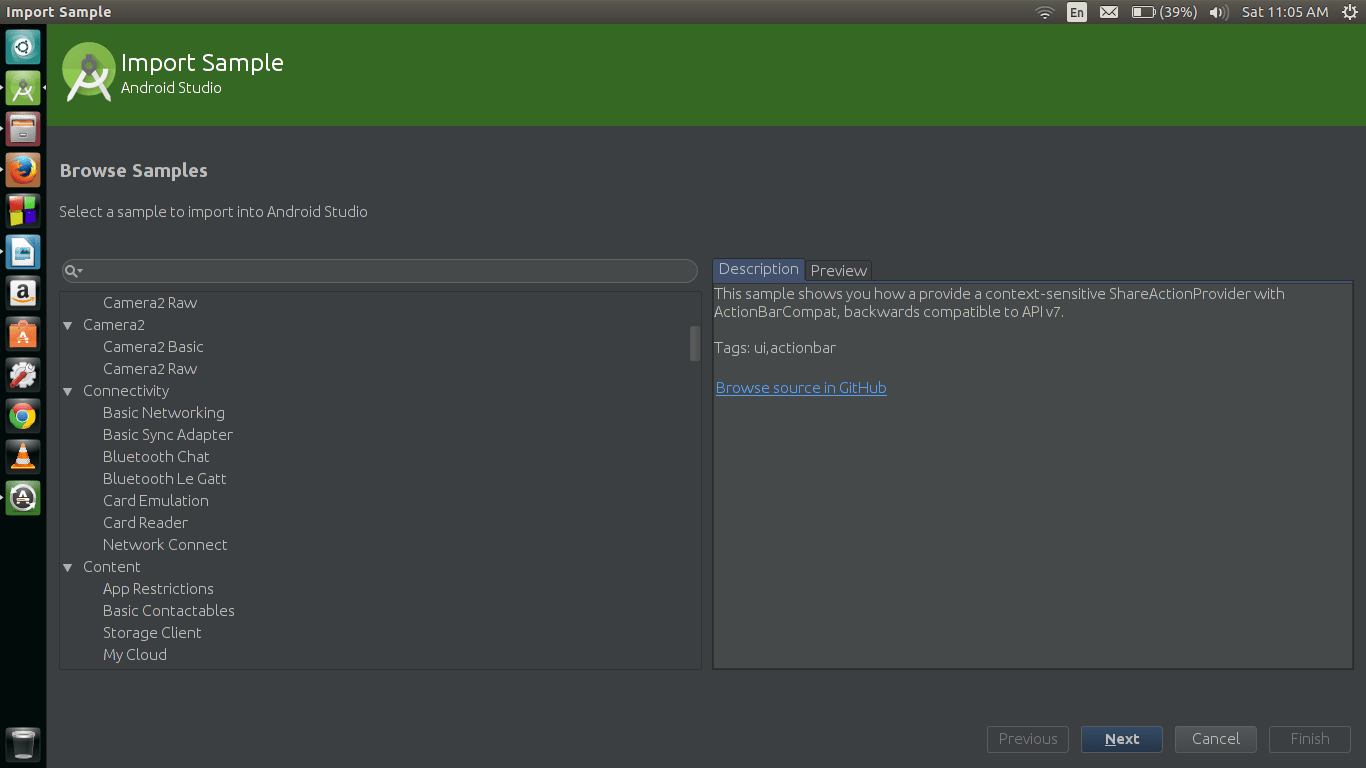Click the Next button
Screen dimensions: 1366x768
[1122, 739]
